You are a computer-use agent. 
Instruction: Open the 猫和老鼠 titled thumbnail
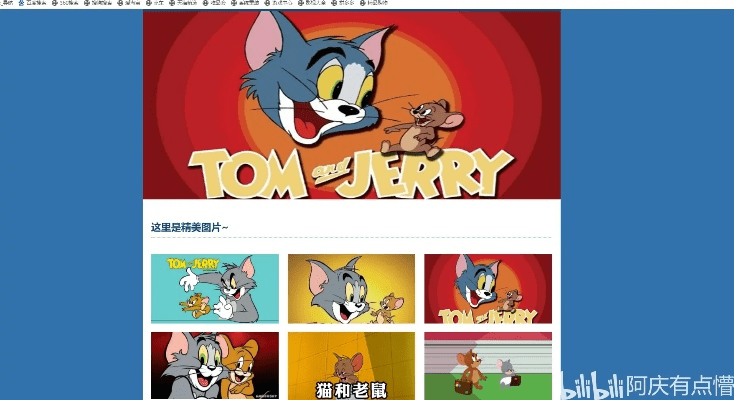[351, 366]
